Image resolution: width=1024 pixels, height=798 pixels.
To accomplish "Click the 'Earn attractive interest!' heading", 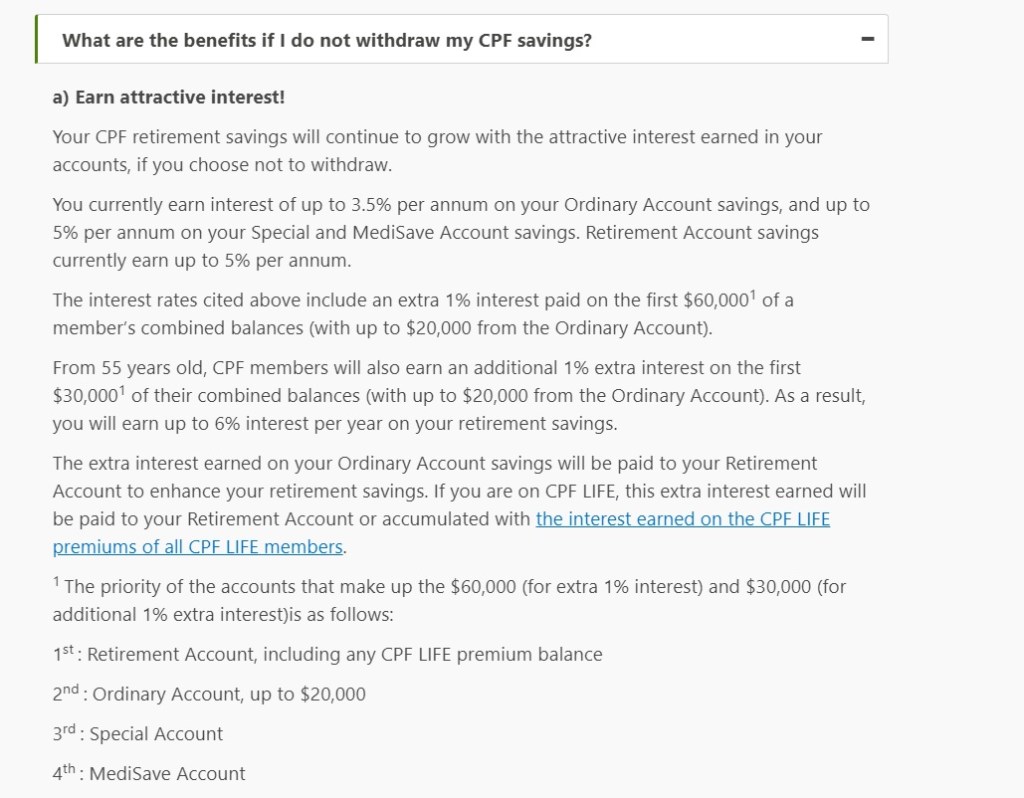I will (169, 97).
